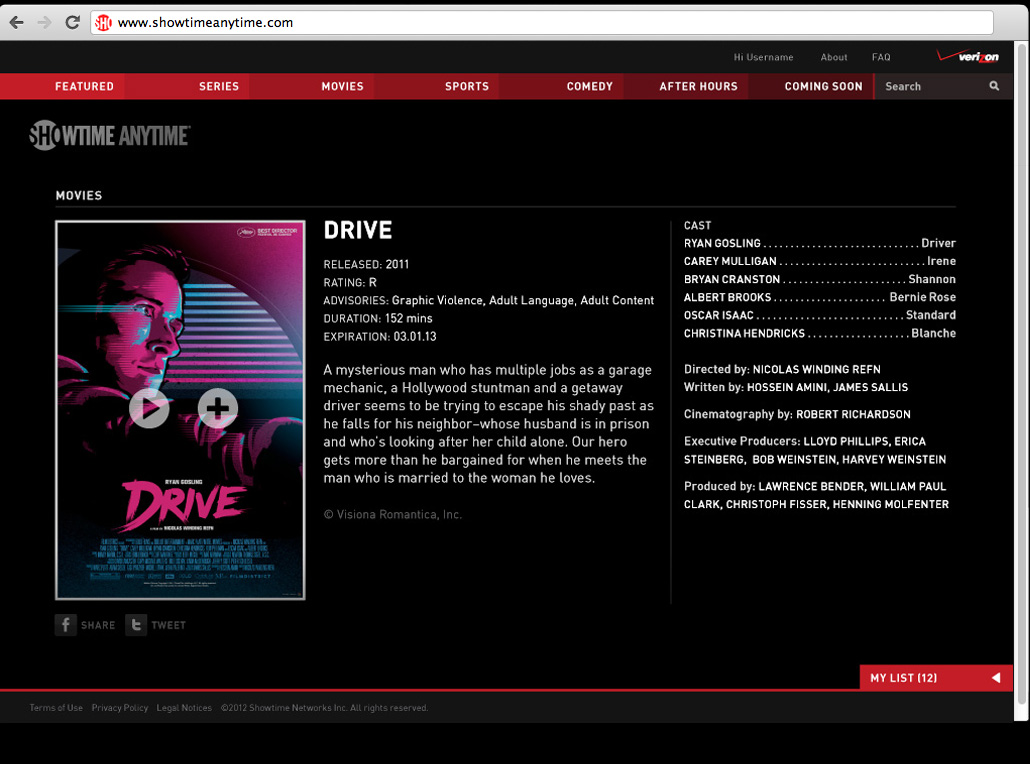The image size is (1030, 764).
Task: Click the Visiona Romantica copyright text
Action: pos(393,514)
